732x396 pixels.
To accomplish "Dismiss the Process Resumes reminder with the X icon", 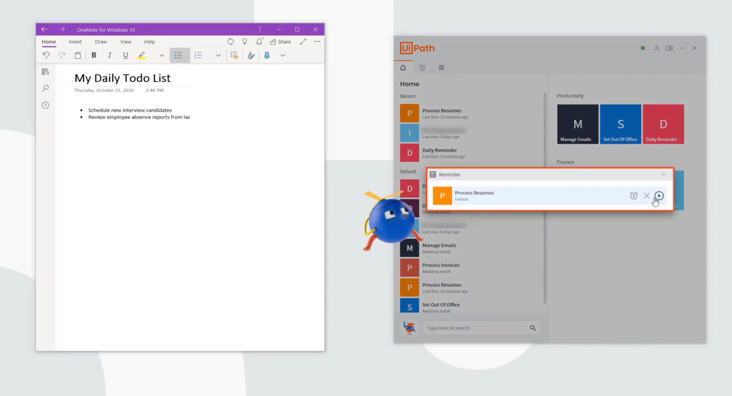I will coord(647,196).
